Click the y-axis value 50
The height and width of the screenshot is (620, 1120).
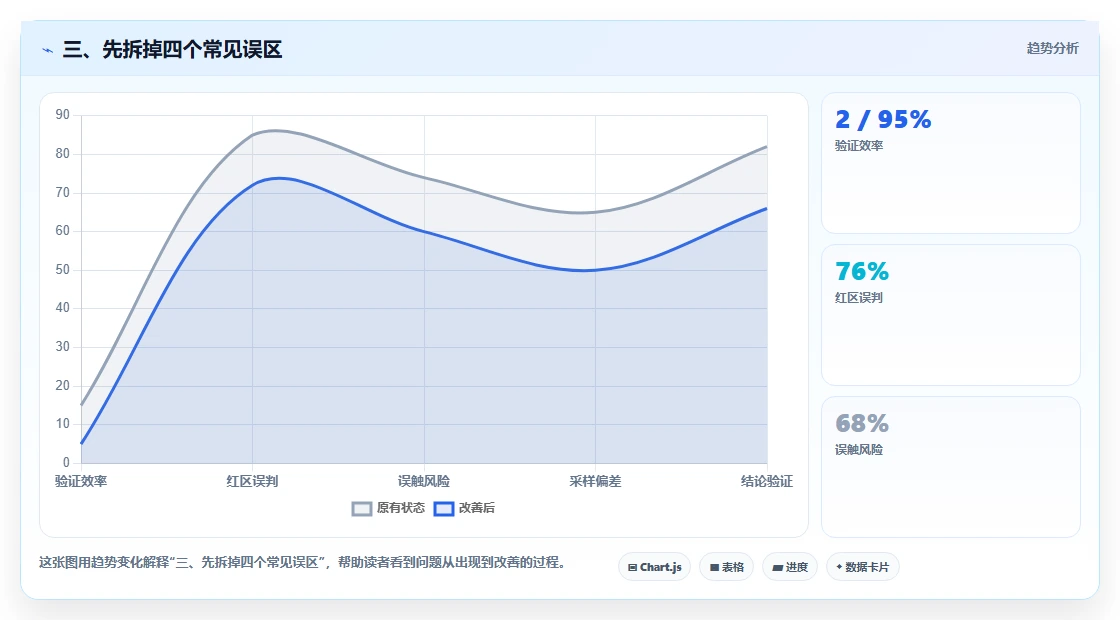[x=63, y=270]
